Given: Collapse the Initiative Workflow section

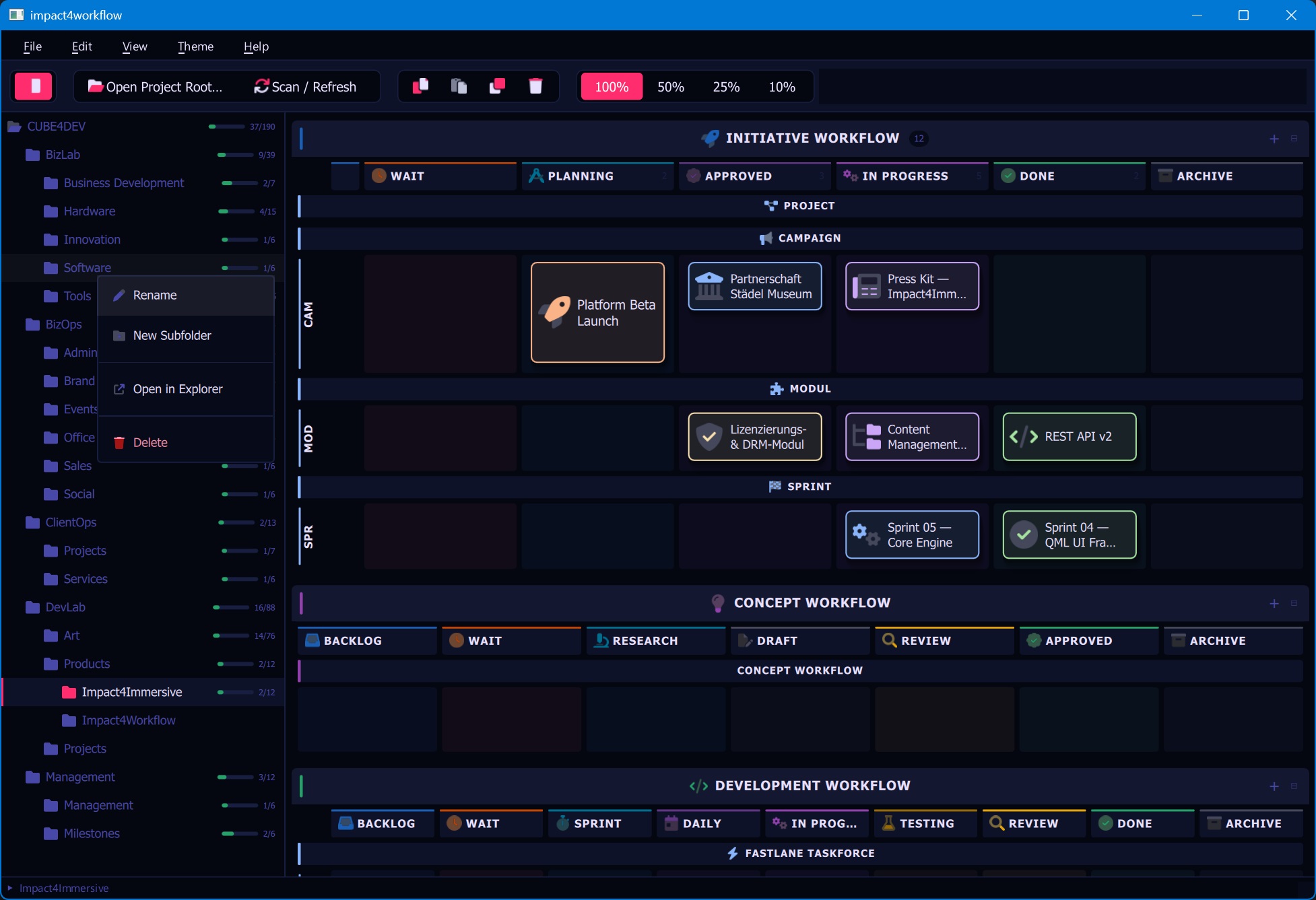Looking at the screenshot, I should [x=1294, y=139].
